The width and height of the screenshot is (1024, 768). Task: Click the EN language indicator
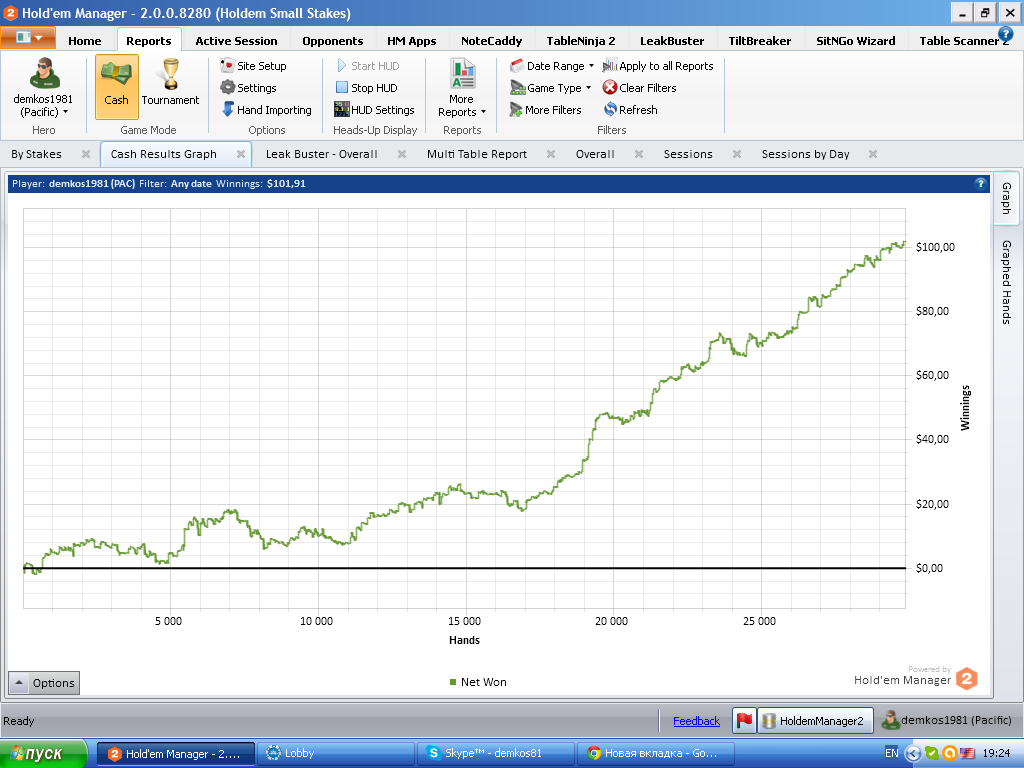pos(891,754)
